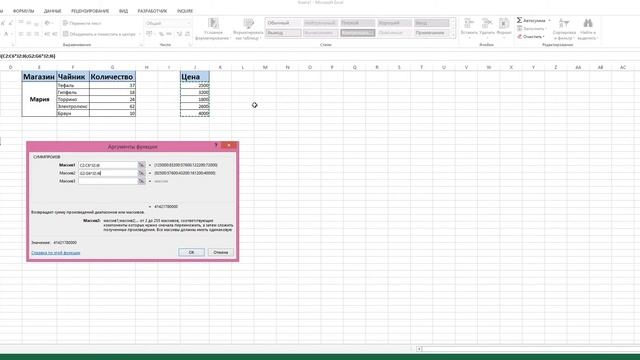Select the Количество header cell

[112, 76]
